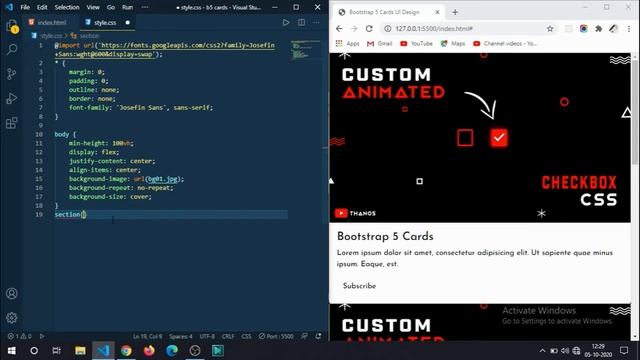The height and width of the screenshot is (360, 640).
Task: Click the Chrome page vertical scrollbar
Action: (635, 114)
